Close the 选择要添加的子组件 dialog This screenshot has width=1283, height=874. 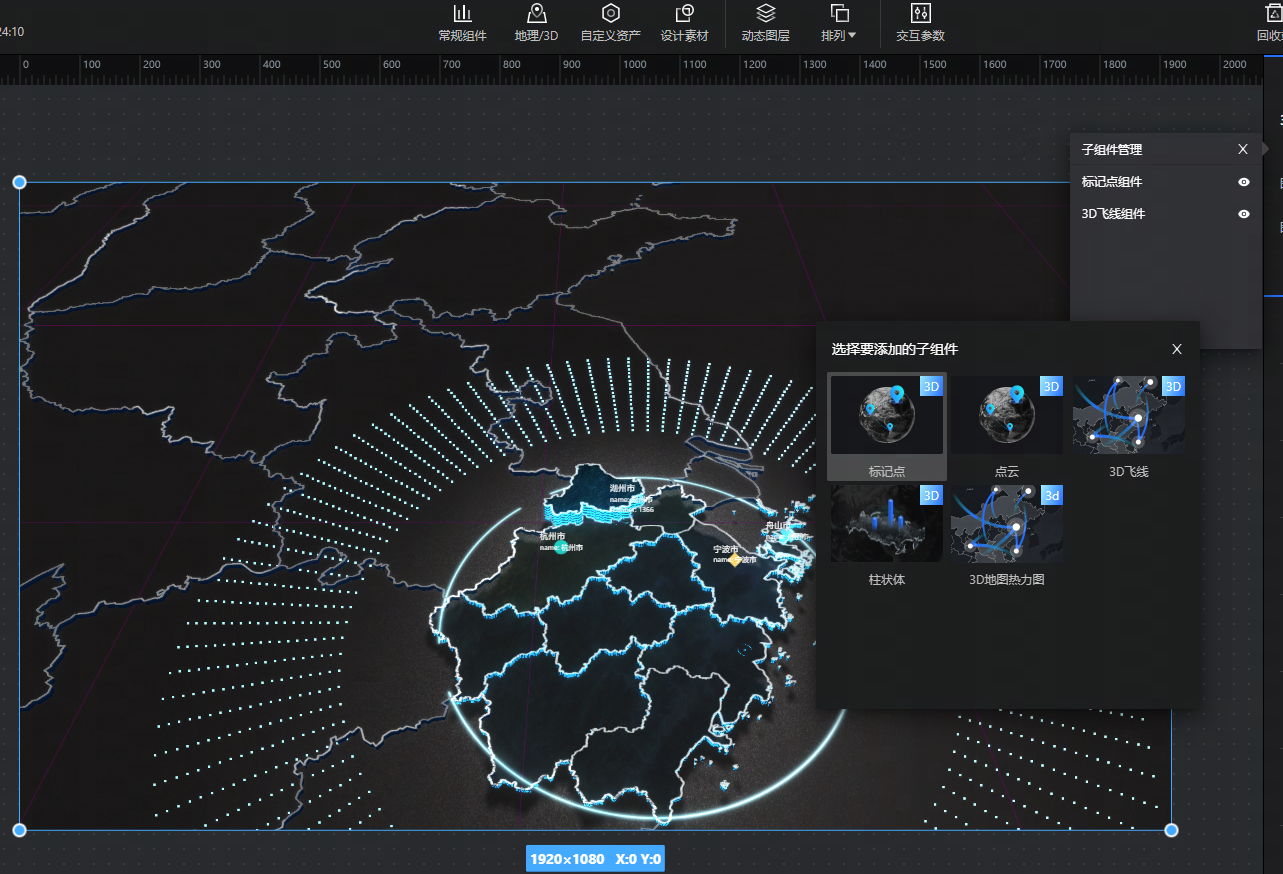1176,349
